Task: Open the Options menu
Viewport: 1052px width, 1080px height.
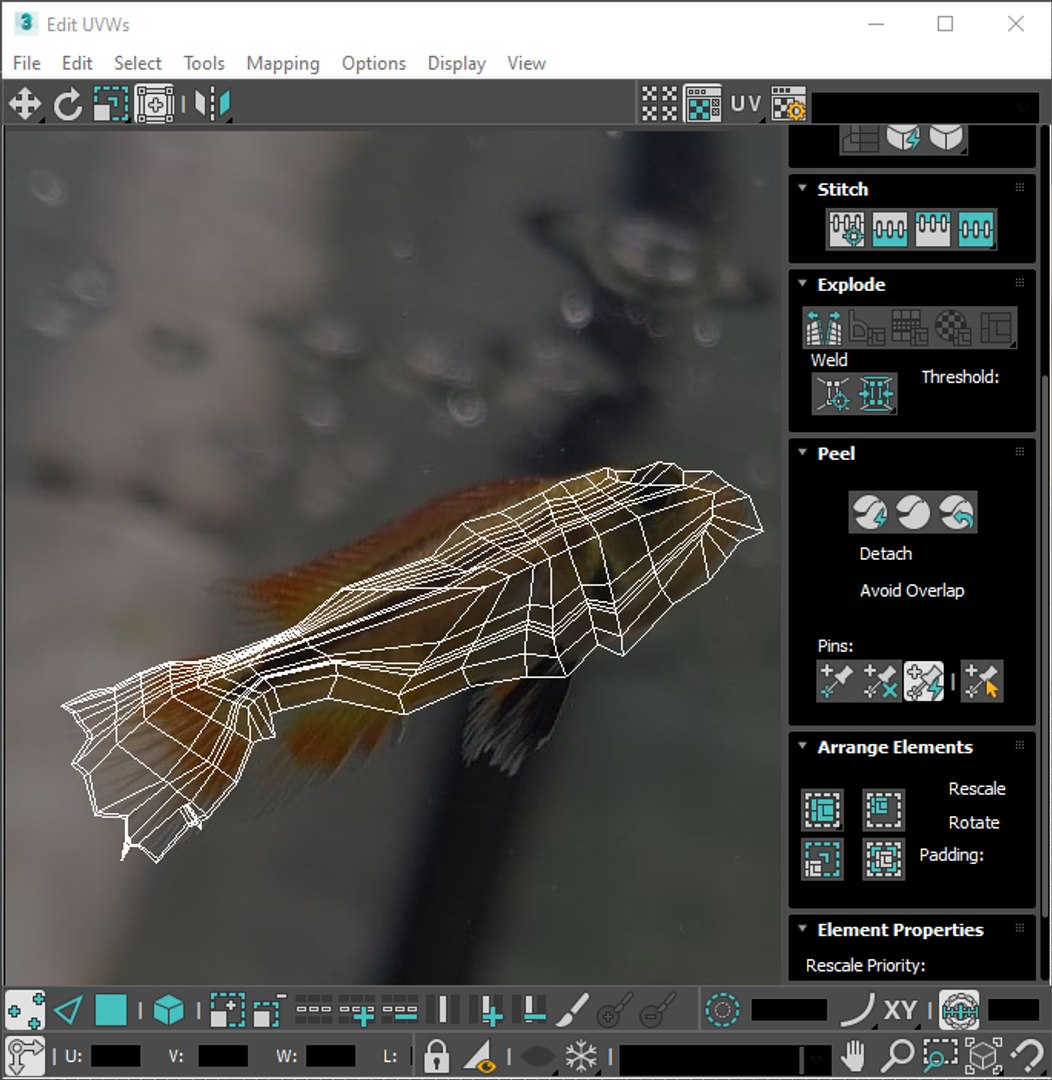Action: (x=374, y=63)
